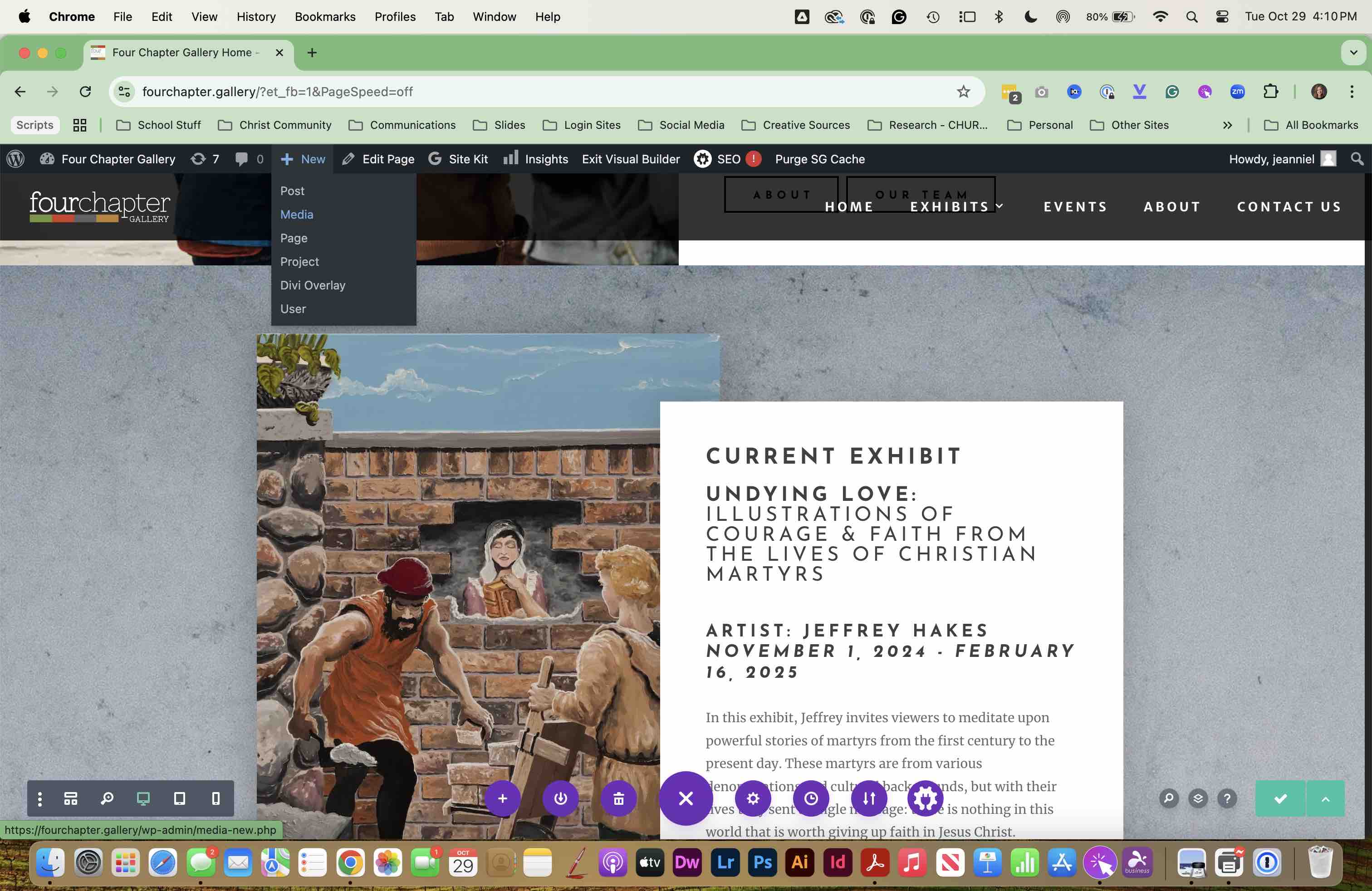Activate Divi zoom out view

107,799
